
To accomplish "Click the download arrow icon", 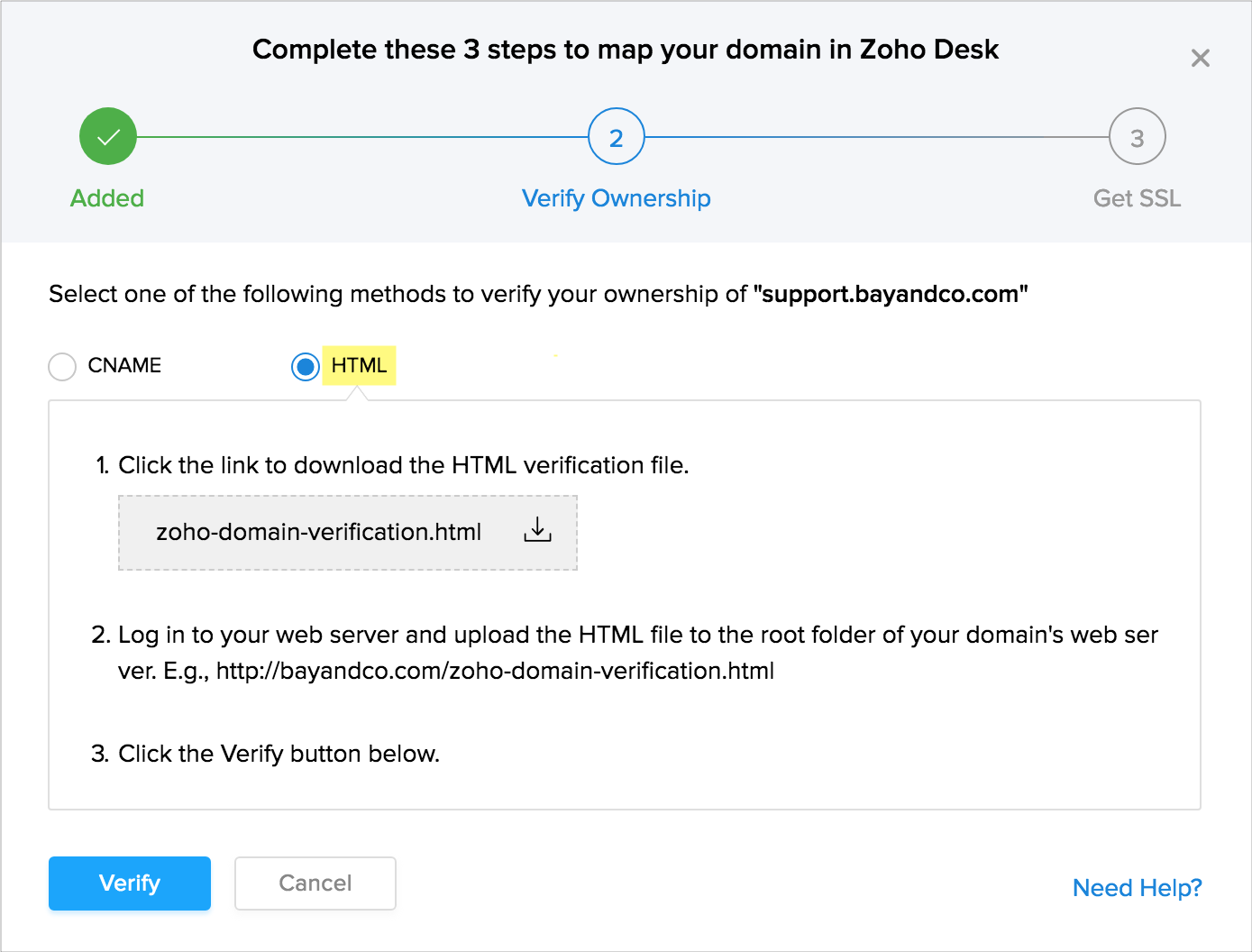I will pyautogui.click(x=537, y=530).
